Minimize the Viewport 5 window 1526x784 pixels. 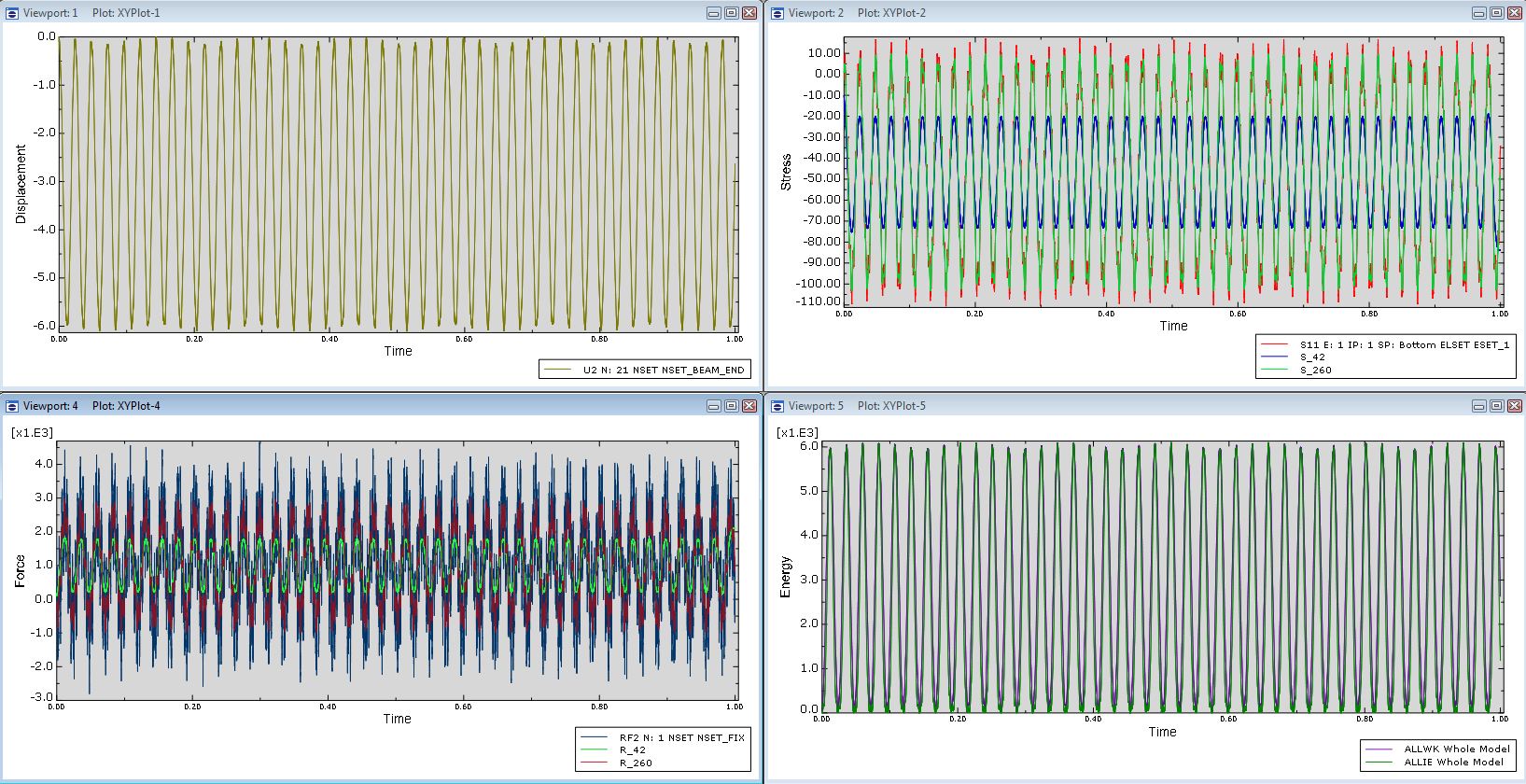(1479, 406)
